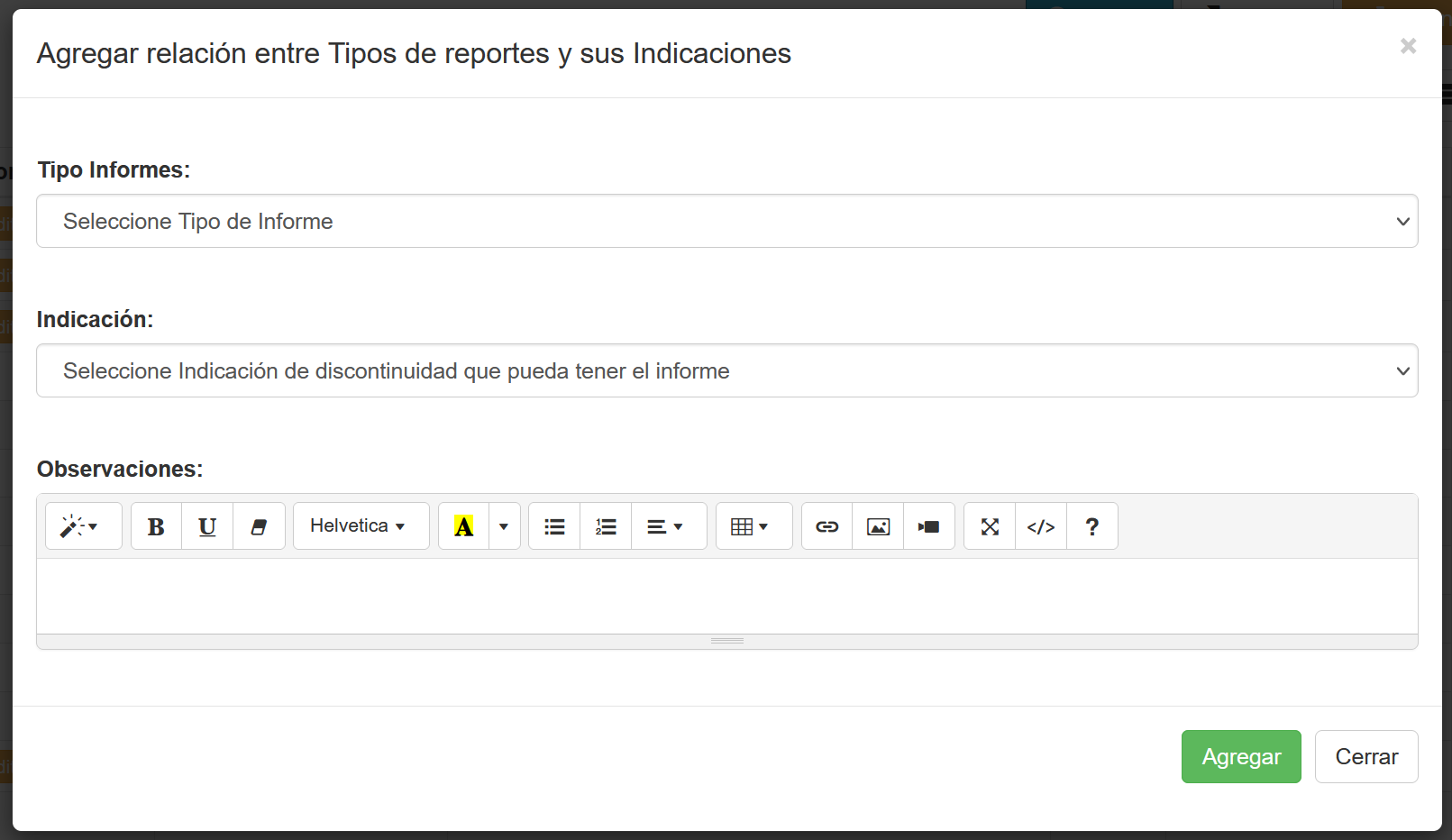Click the eraser remove font style icon
The image size is (1452, 840).
click(259, 526)
